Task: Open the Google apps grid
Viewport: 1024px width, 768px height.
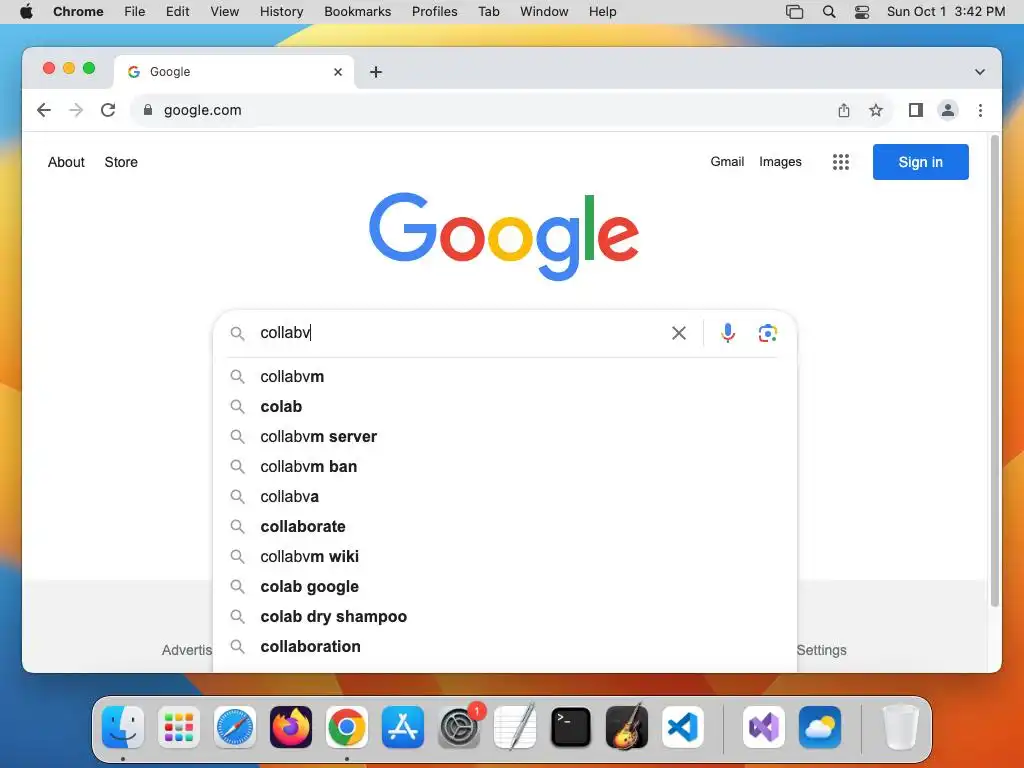Action: (840, 162)
